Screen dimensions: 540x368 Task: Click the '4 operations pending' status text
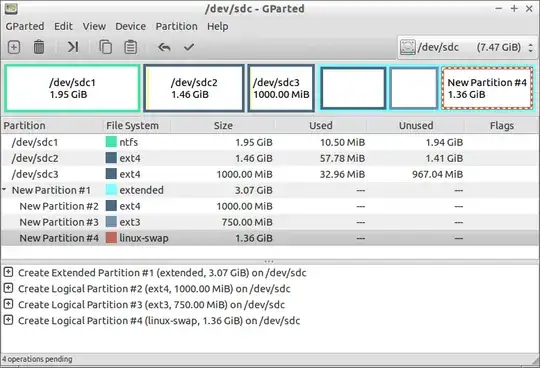pos(37,359)
